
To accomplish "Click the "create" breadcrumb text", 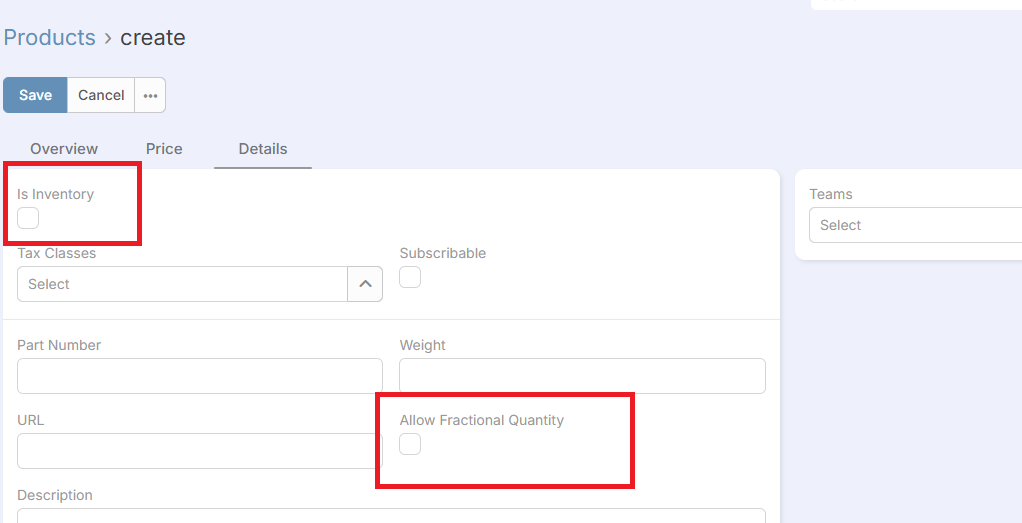I will pyautogui.click(x=153, y=38).
